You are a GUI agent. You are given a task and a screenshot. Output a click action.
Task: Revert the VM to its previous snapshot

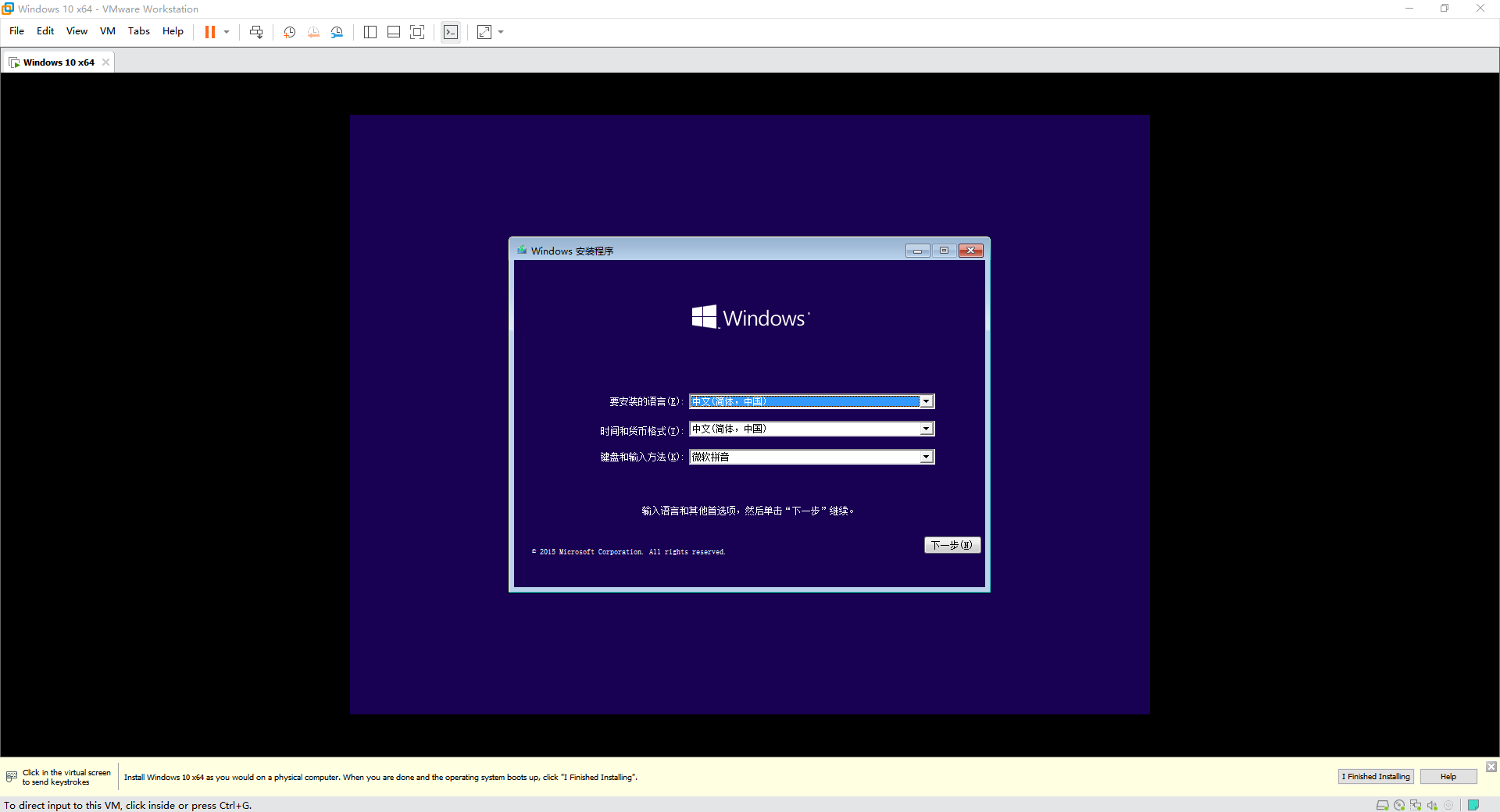[x=313, y=32]
